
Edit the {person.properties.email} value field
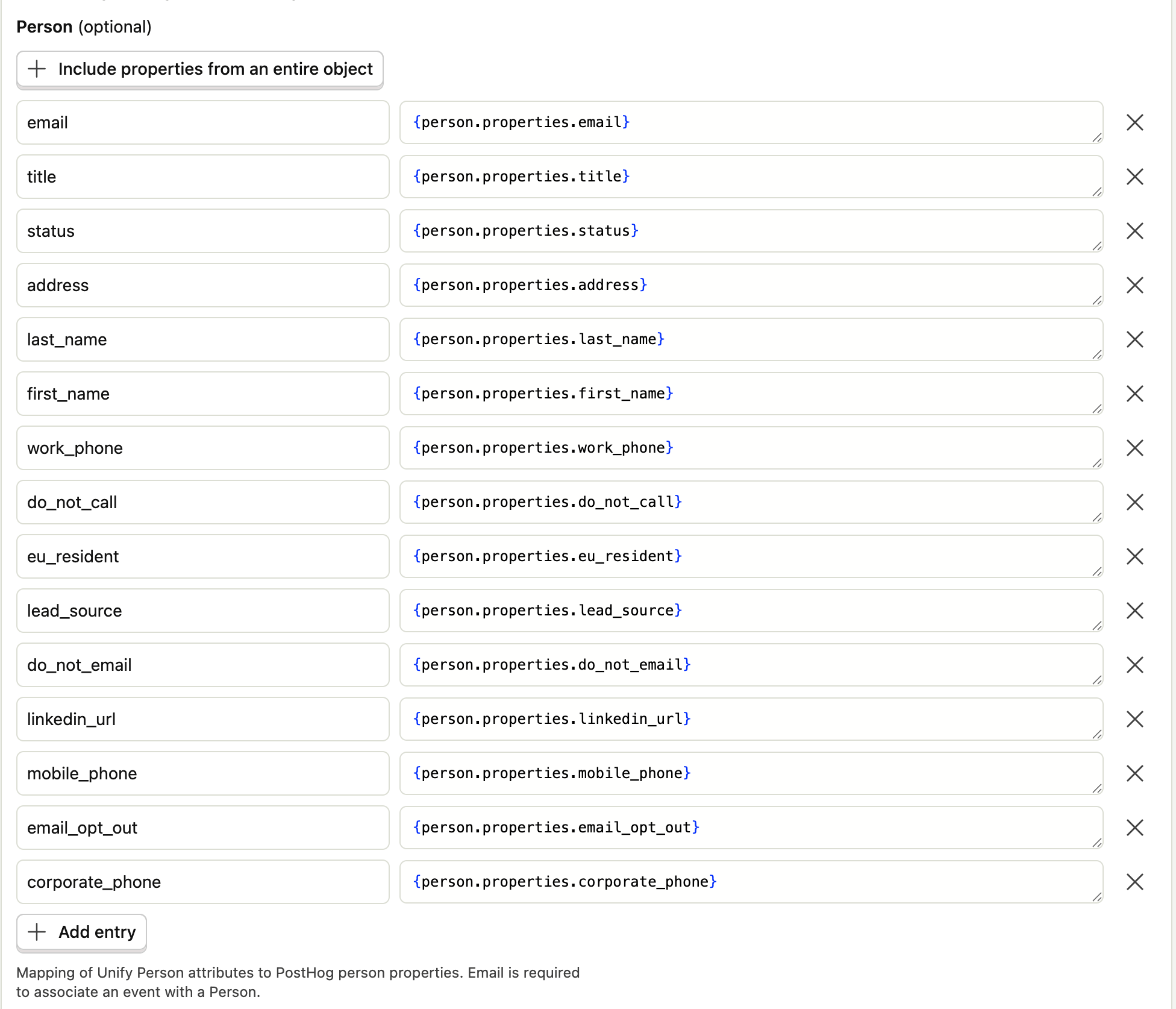751,122
